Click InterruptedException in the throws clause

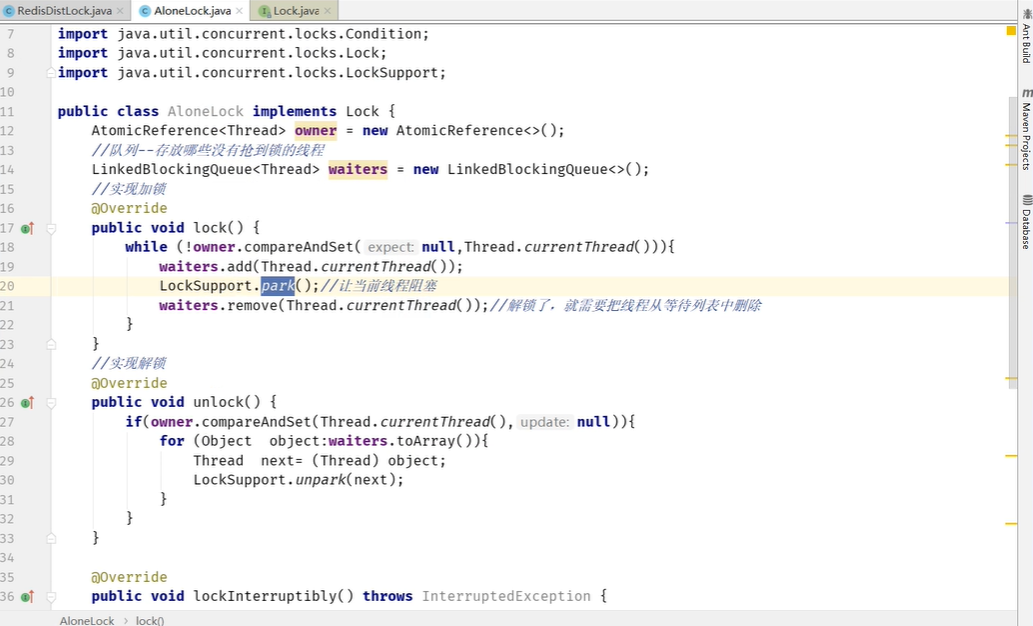coord(506,596)
